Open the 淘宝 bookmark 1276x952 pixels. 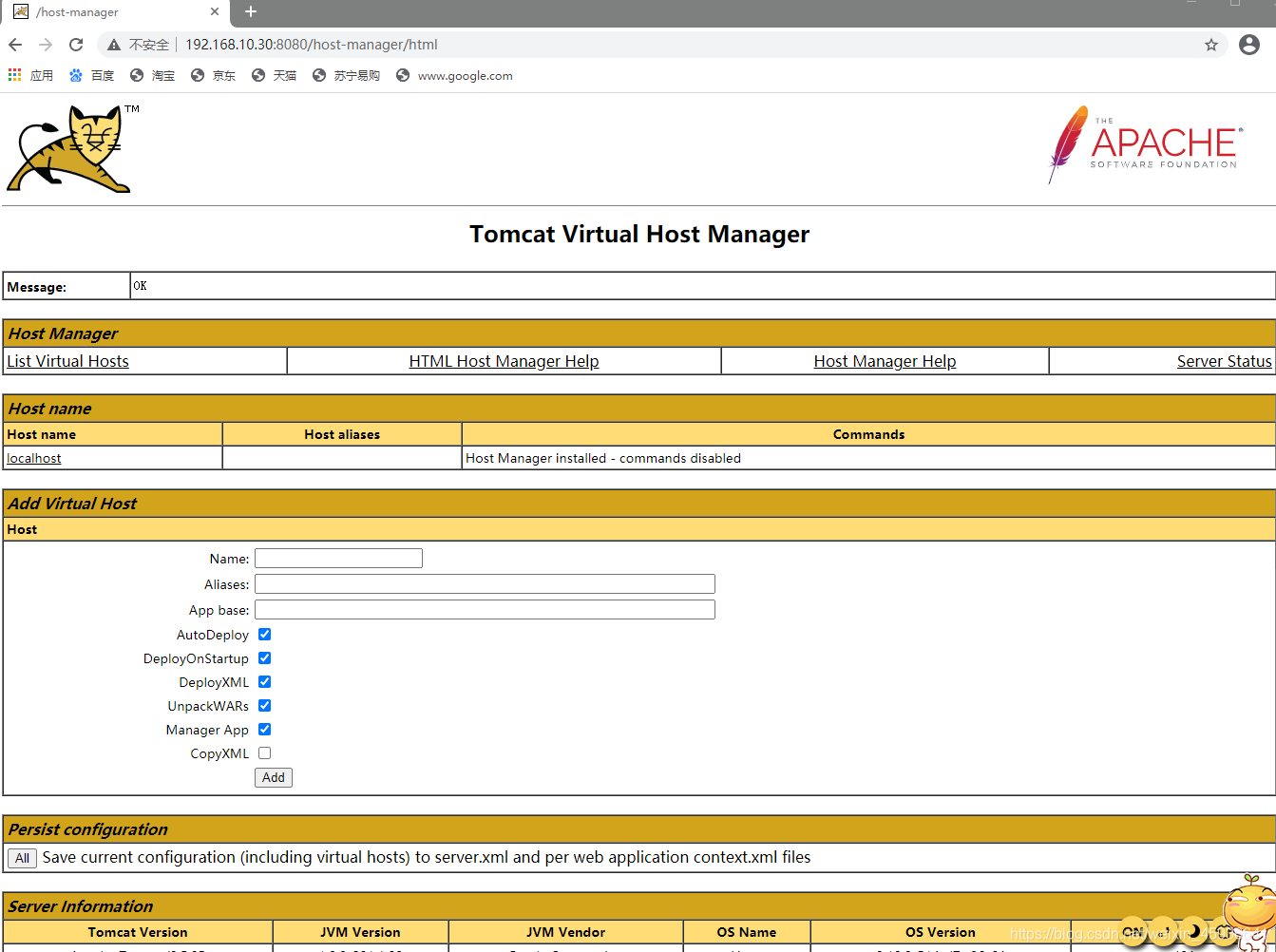[x=152, y=75]
